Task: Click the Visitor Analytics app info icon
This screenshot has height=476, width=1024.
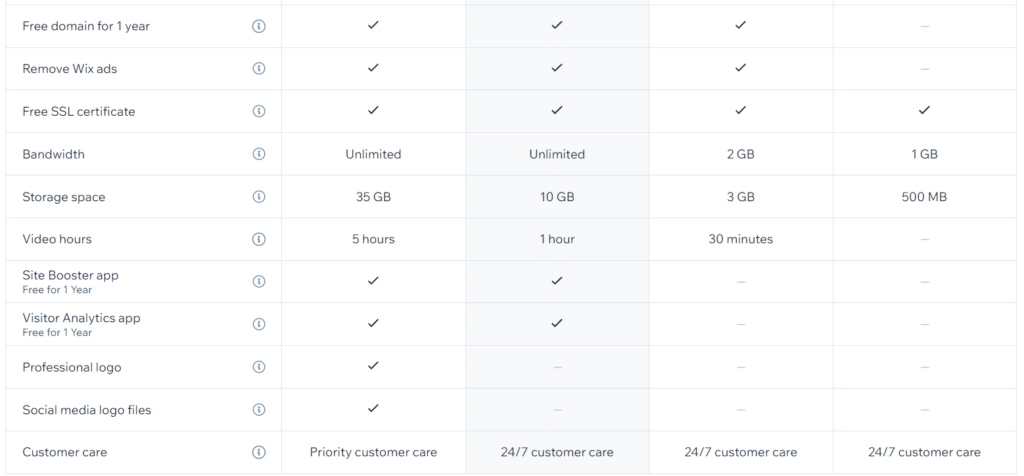Action: click(x=259, y=324)
